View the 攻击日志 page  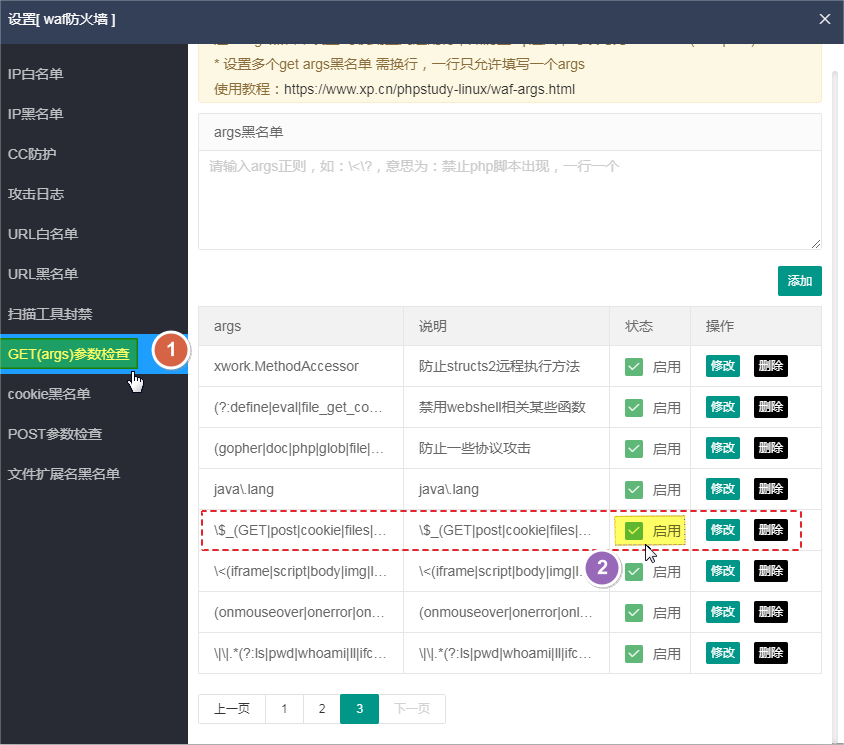coord(36,194)
